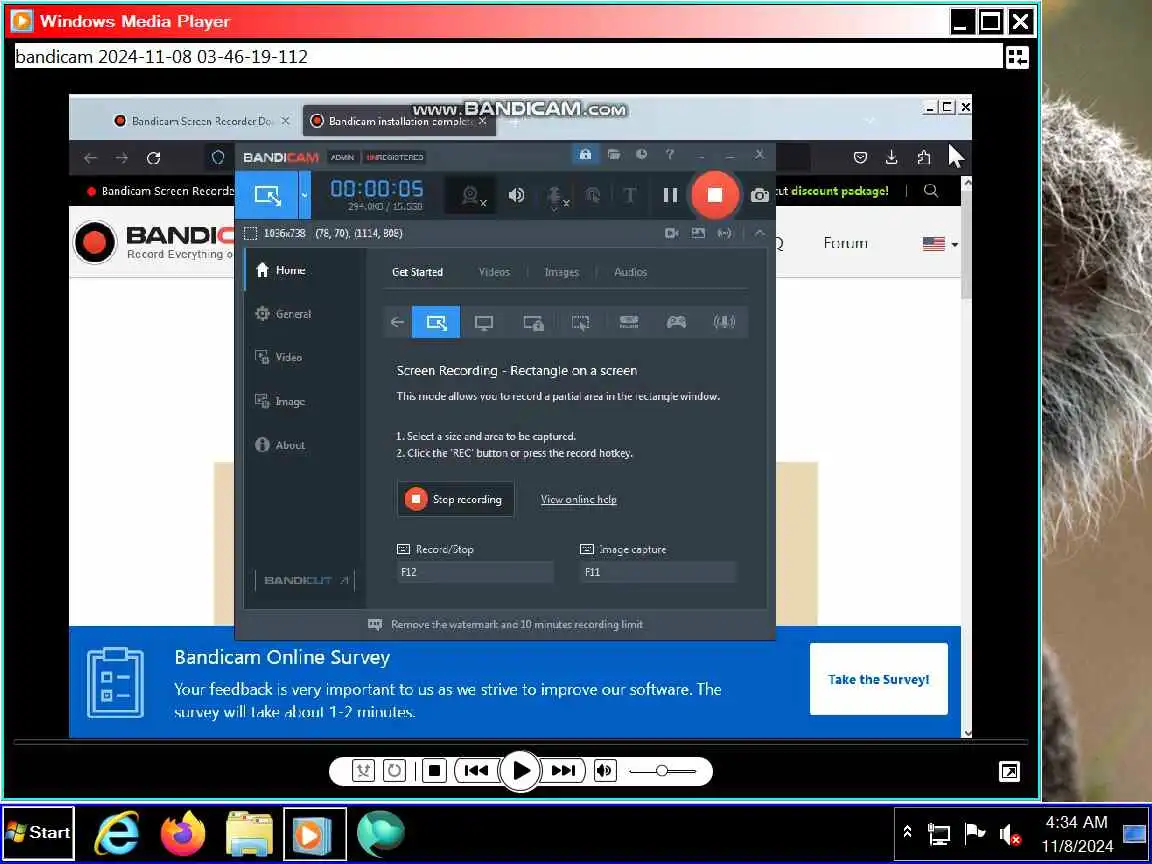Click the back arrow in mode toolbar
1152x864 pixels.
[x=397, y=323]
